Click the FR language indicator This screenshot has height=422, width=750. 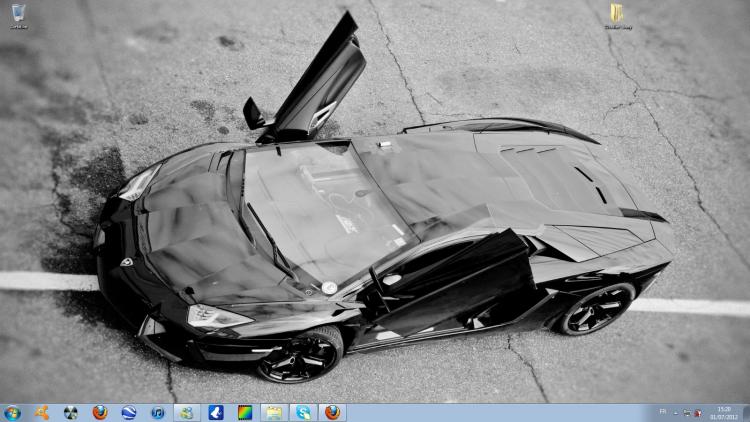[x=662, y=411]
